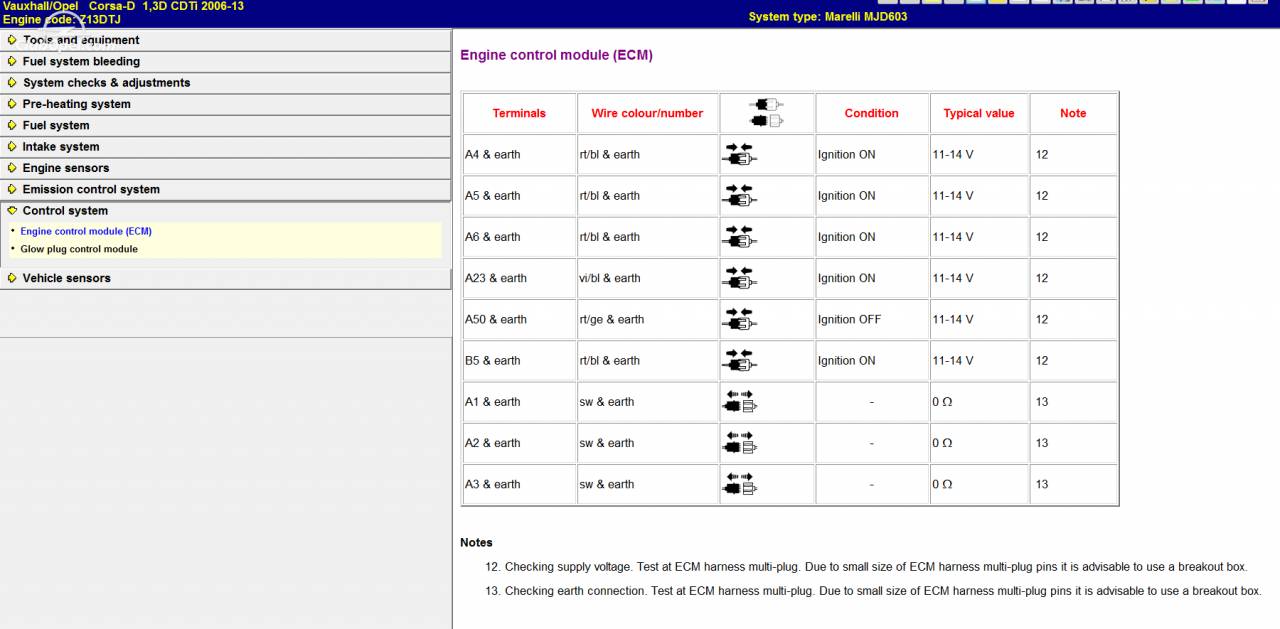This screenshot has height=629, width=1280.
Task: Click the 'rt/ge & earth' wire colour cell
Action: (x=647, y=319)
